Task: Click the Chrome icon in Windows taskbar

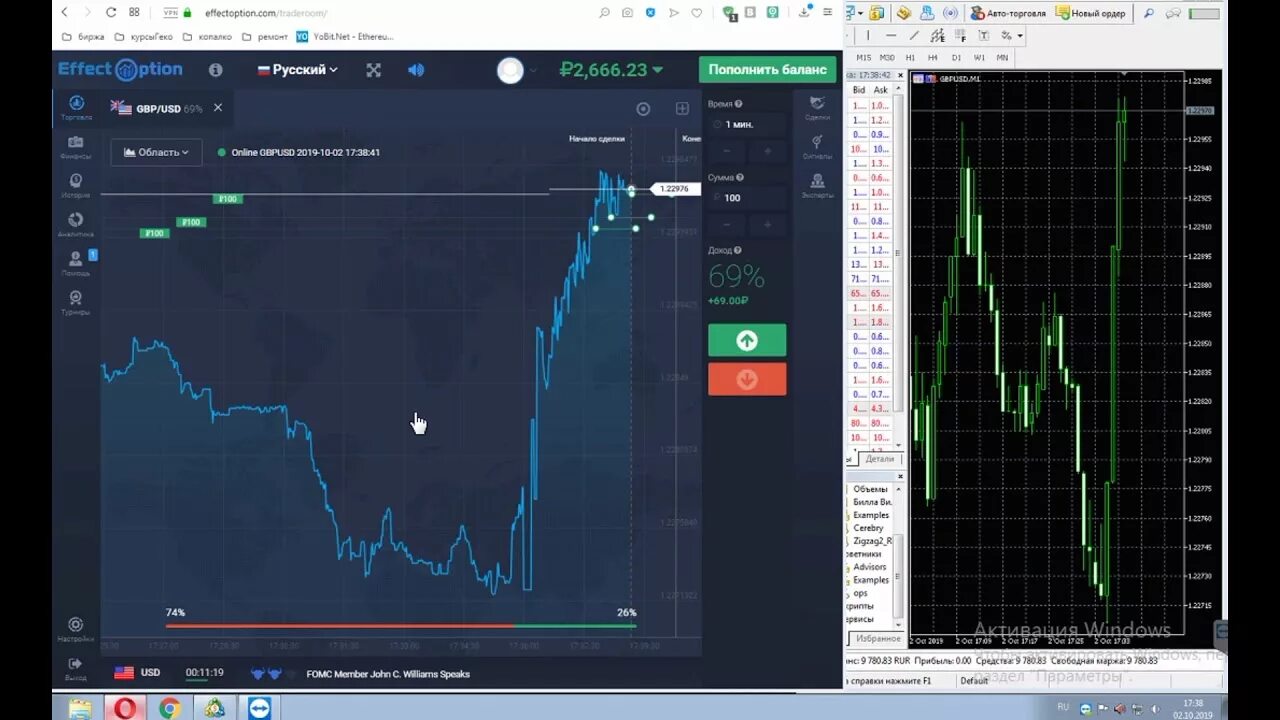Action: pyautogui.click(x=169, y=707)
